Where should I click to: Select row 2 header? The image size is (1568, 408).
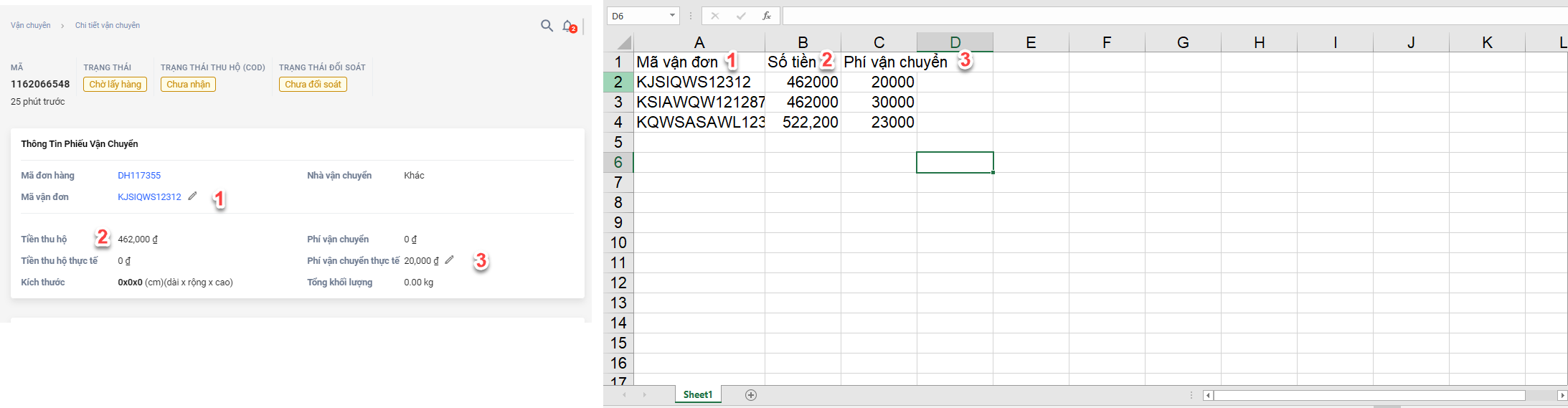click(618, 82)
